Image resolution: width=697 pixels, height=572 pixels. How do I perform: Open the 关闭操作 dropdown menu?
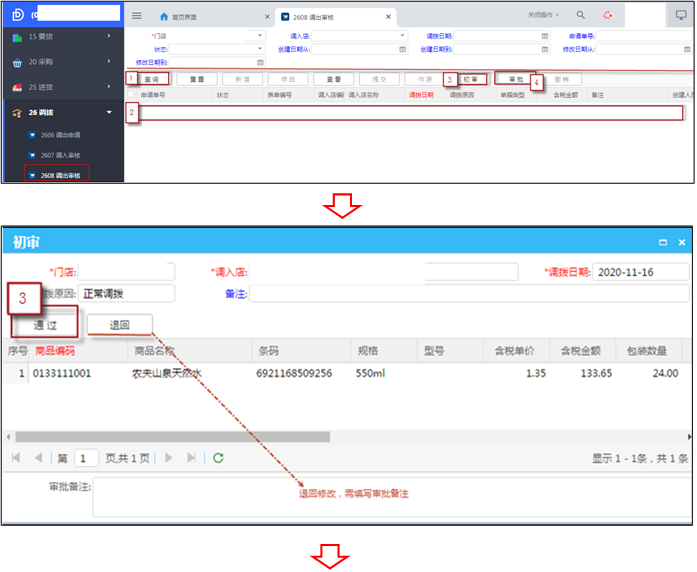point(543,15)
